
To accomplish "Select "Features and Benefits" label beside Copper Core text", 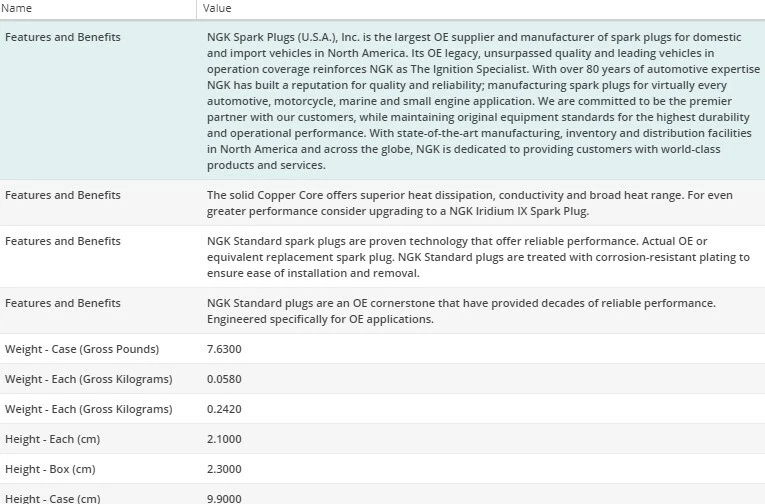I will point(62,195).
